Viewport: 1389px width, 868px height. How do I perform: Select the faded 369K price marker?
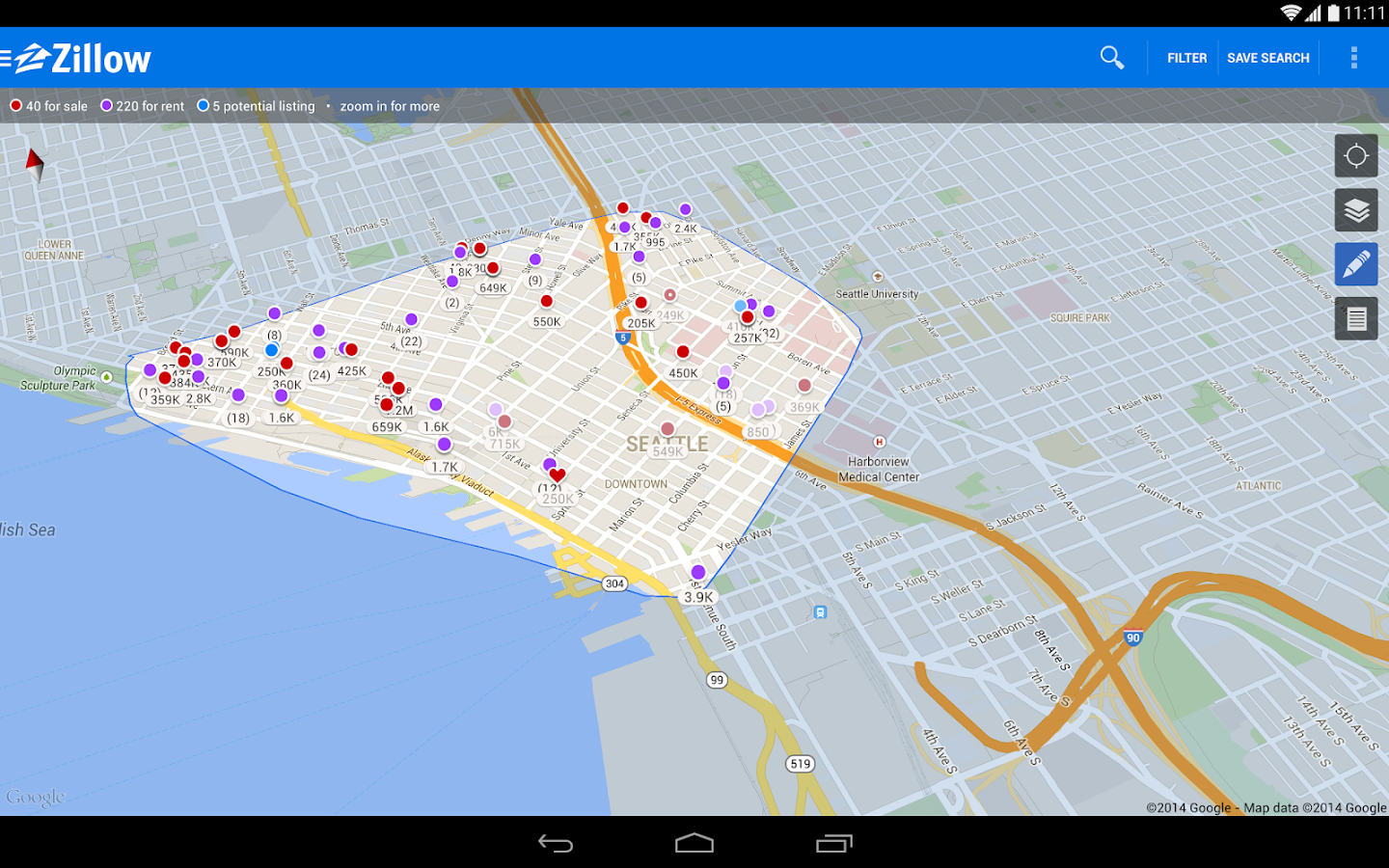pyautogui.click(x=804, y=407)
